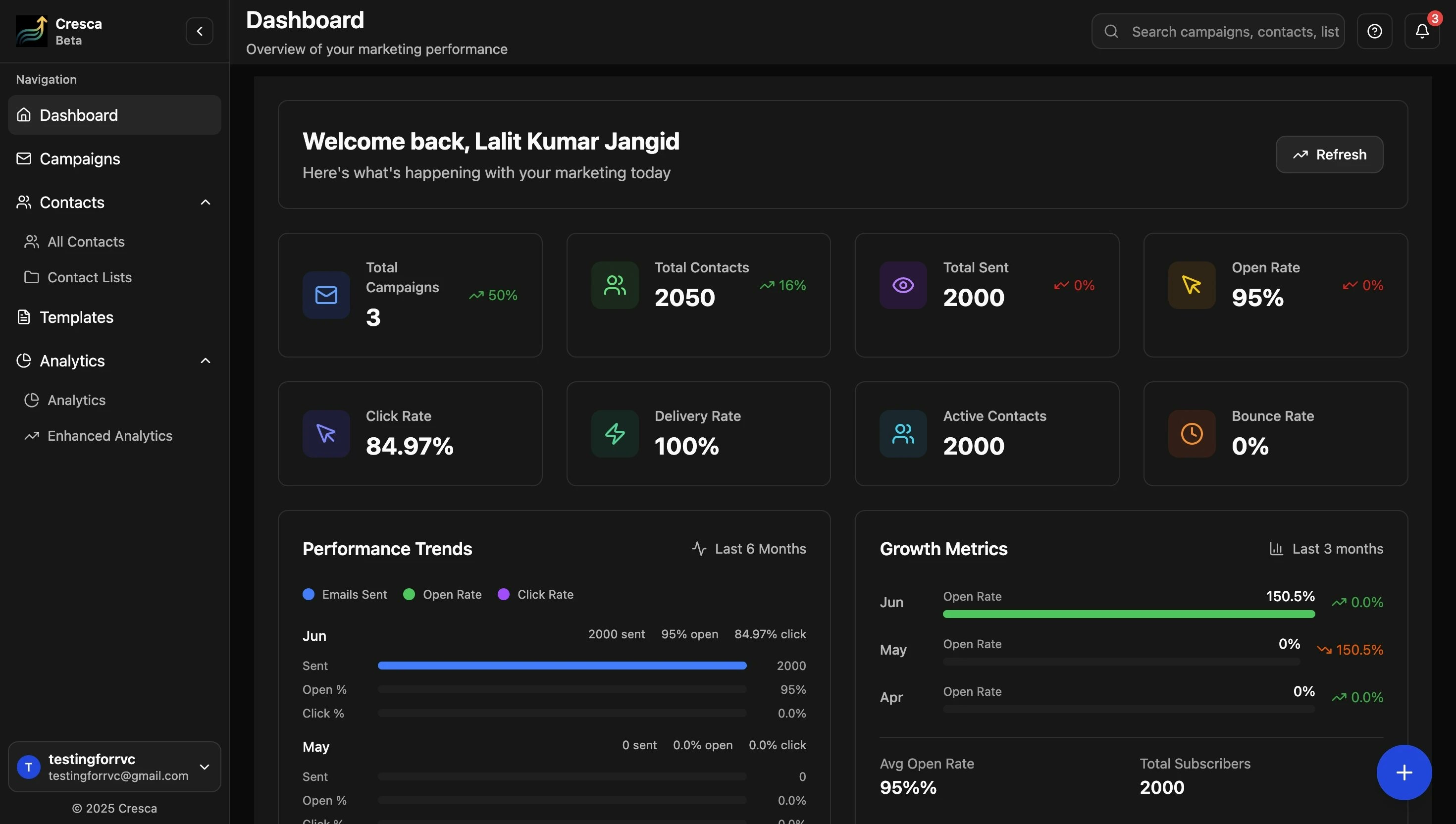
Task: Open notifications bell icon
Action: coord(1421,31)
